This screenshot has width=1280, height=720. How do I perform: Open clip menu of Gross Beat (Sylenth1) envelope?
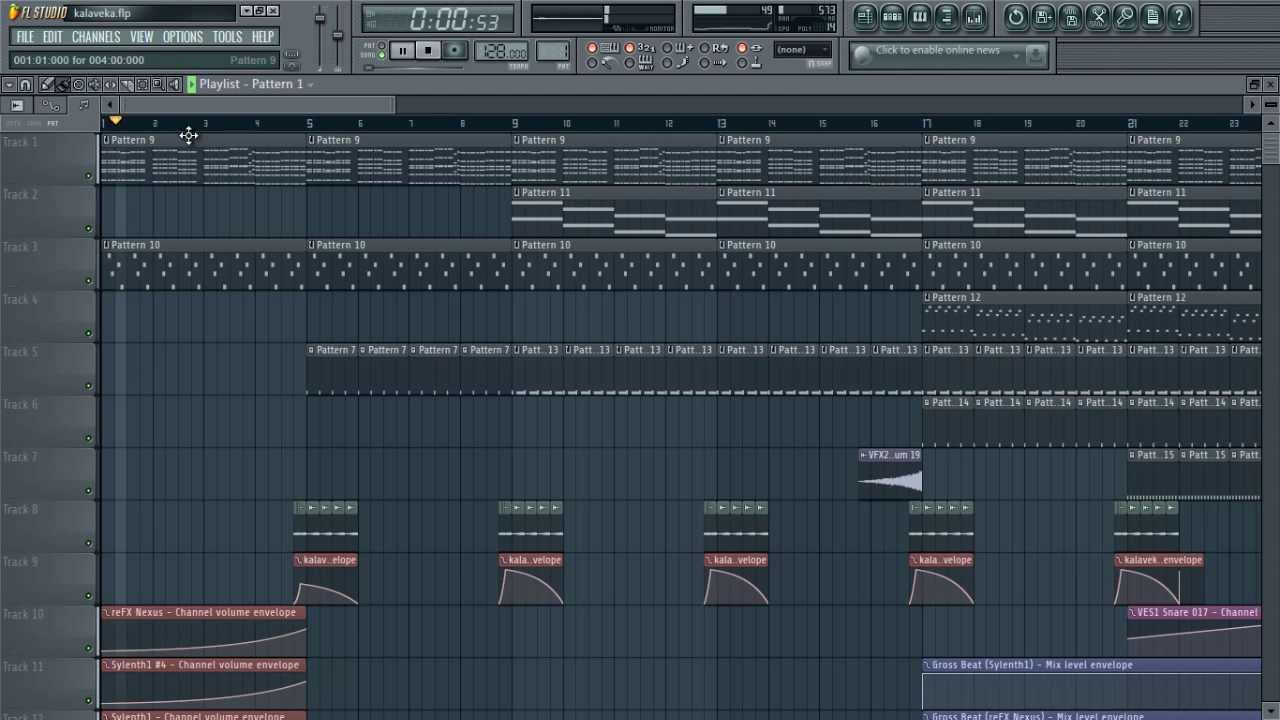coord(927,665)
